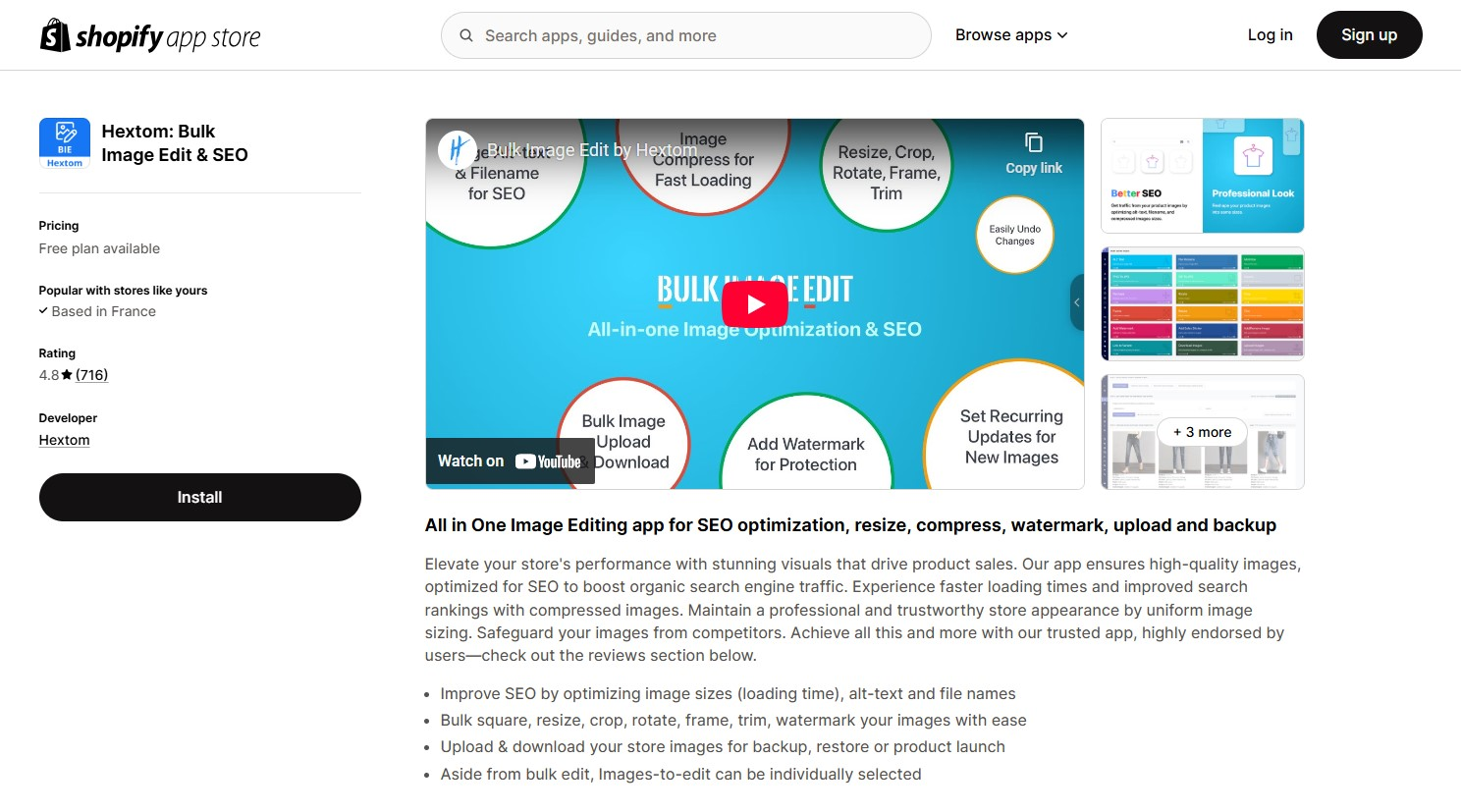Viewport: 1461px width, 812px height.
Task: Click the Install button
Action: coord(200,497)
